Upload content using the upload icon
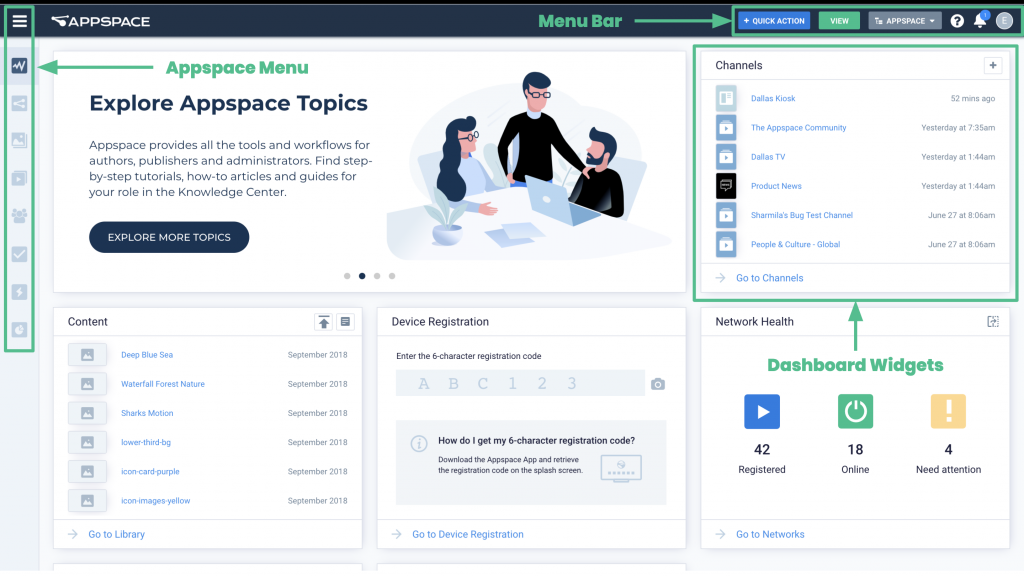Viewport: 1024px width, 576px height. click(x=324, y=322)
